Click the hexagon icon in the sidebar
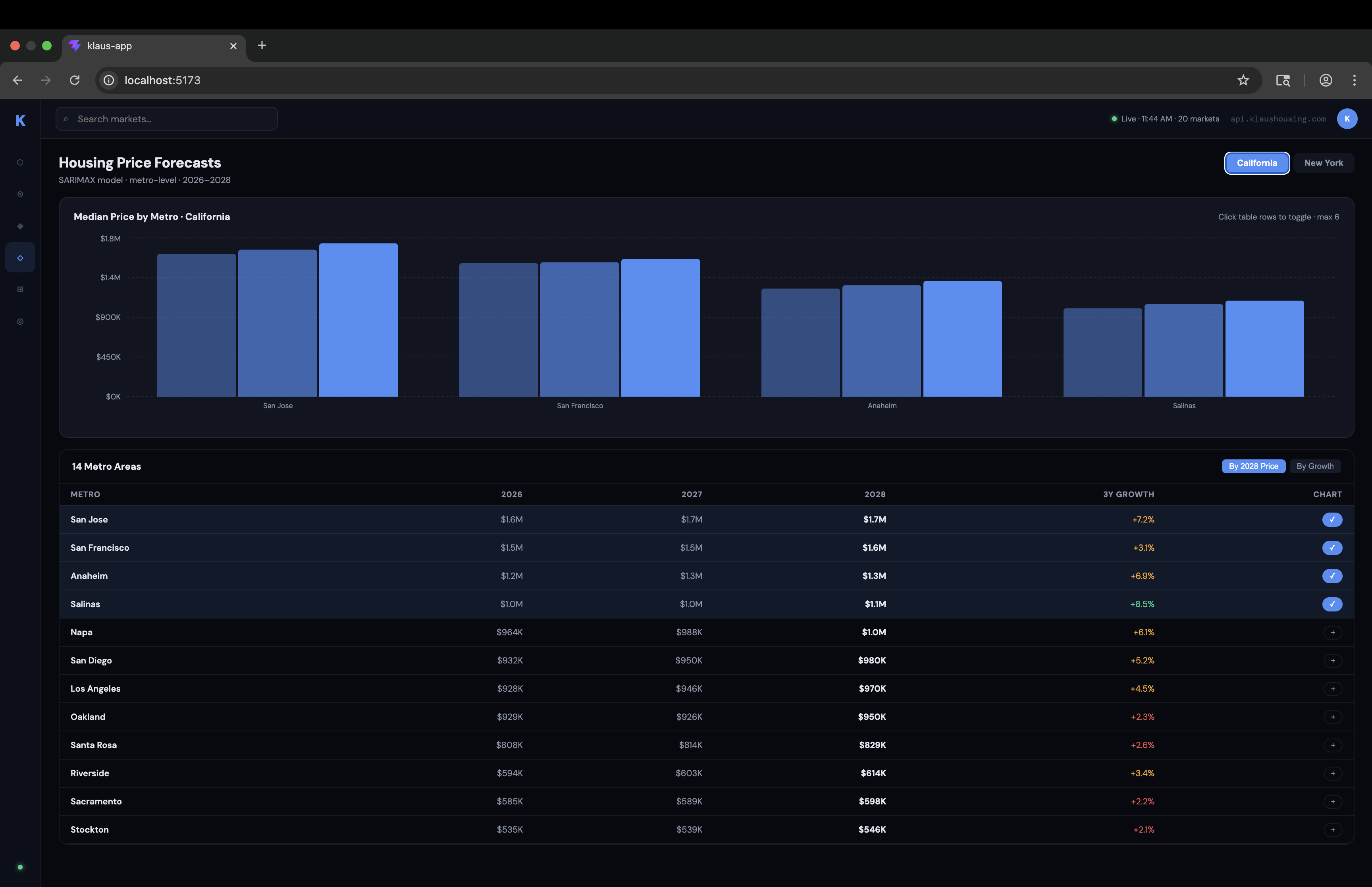1372x887 pixels. coord(20,162)
